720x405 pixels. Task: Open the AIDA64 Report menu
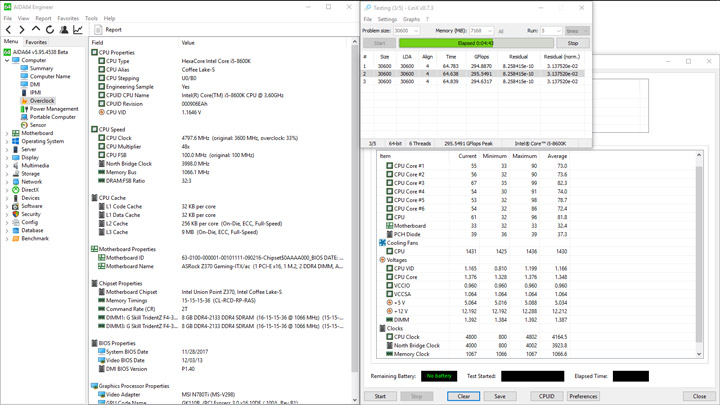(x=43, y=18)
